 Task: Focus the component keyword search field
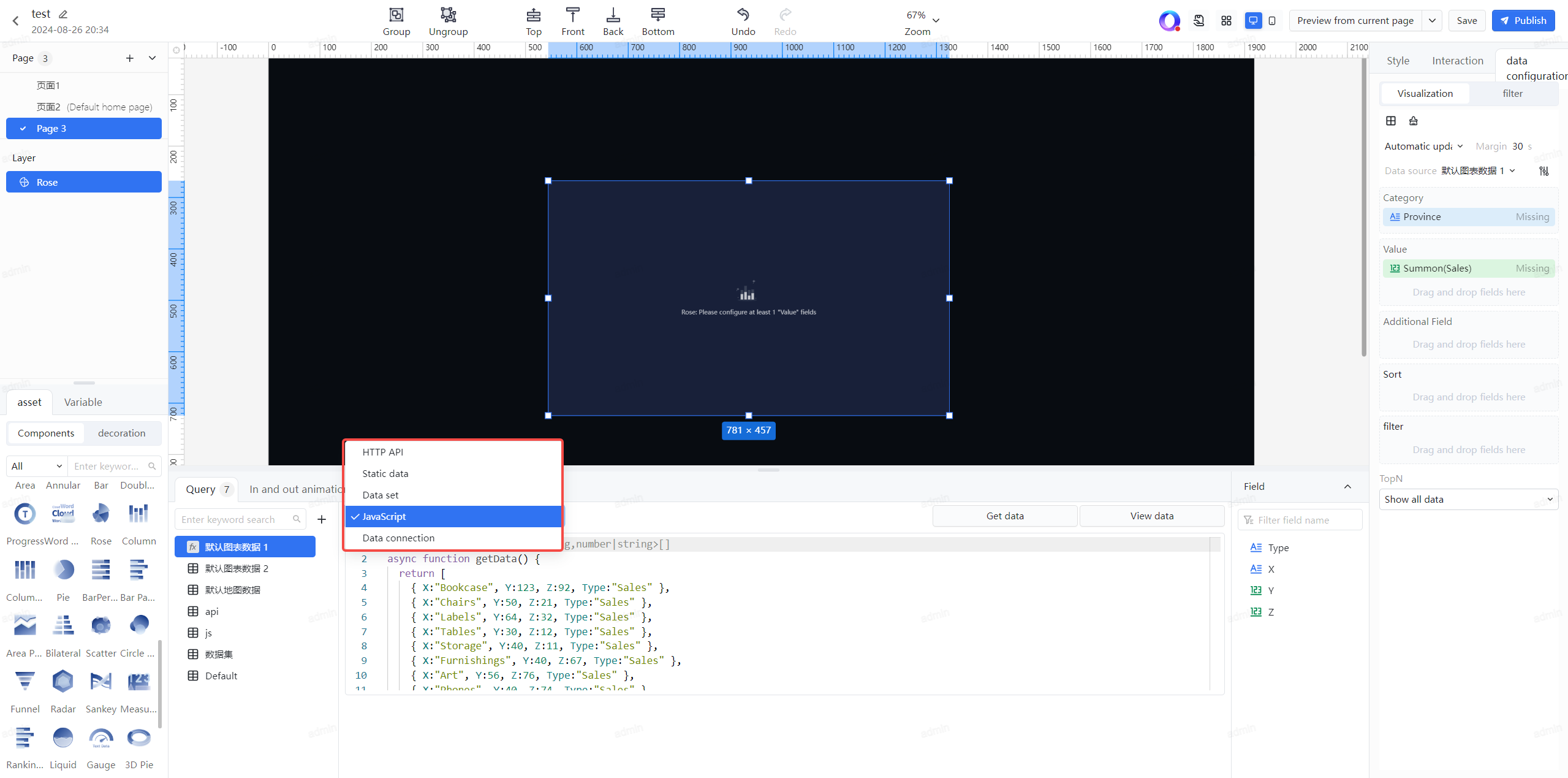[x=114, y=466]
